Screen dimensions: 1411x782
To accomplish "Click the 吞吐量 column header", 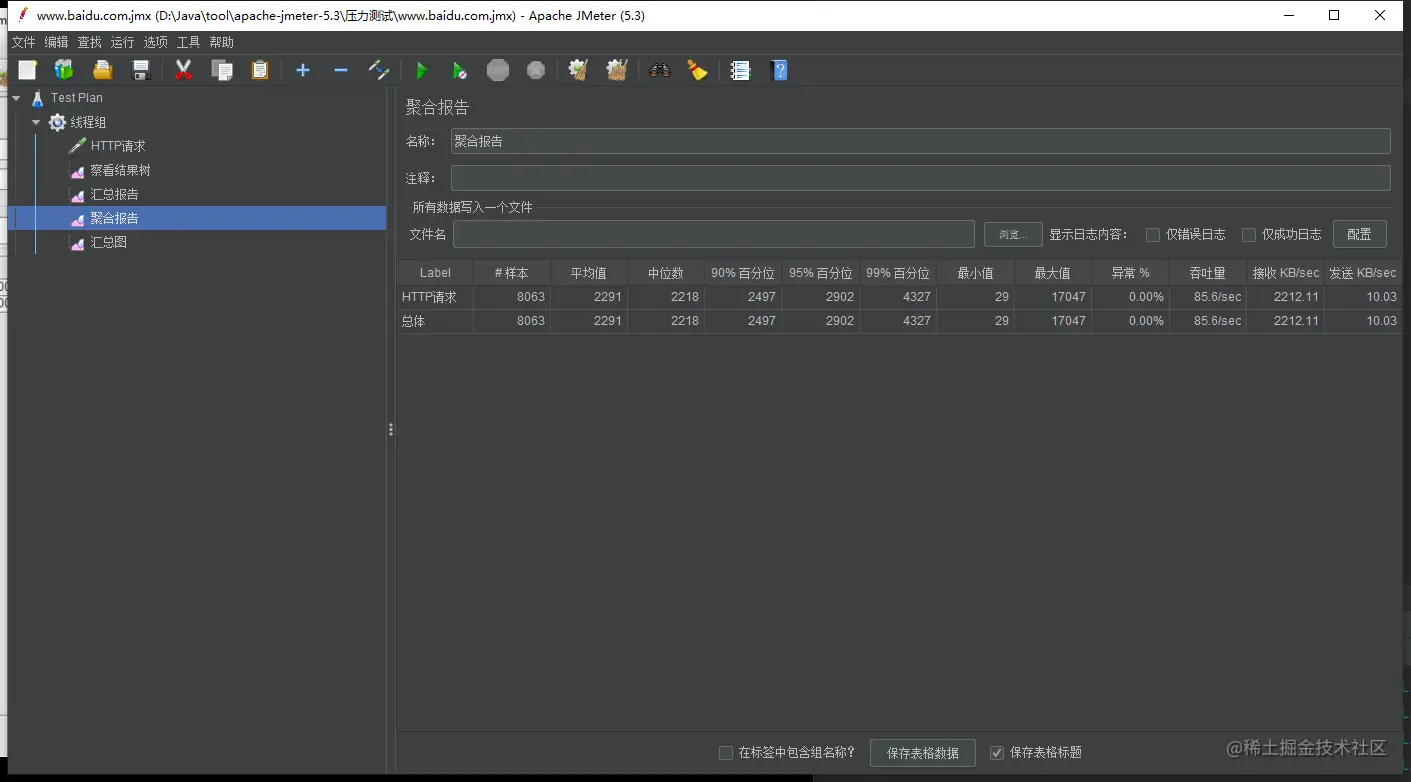I will coord(1208,273).
